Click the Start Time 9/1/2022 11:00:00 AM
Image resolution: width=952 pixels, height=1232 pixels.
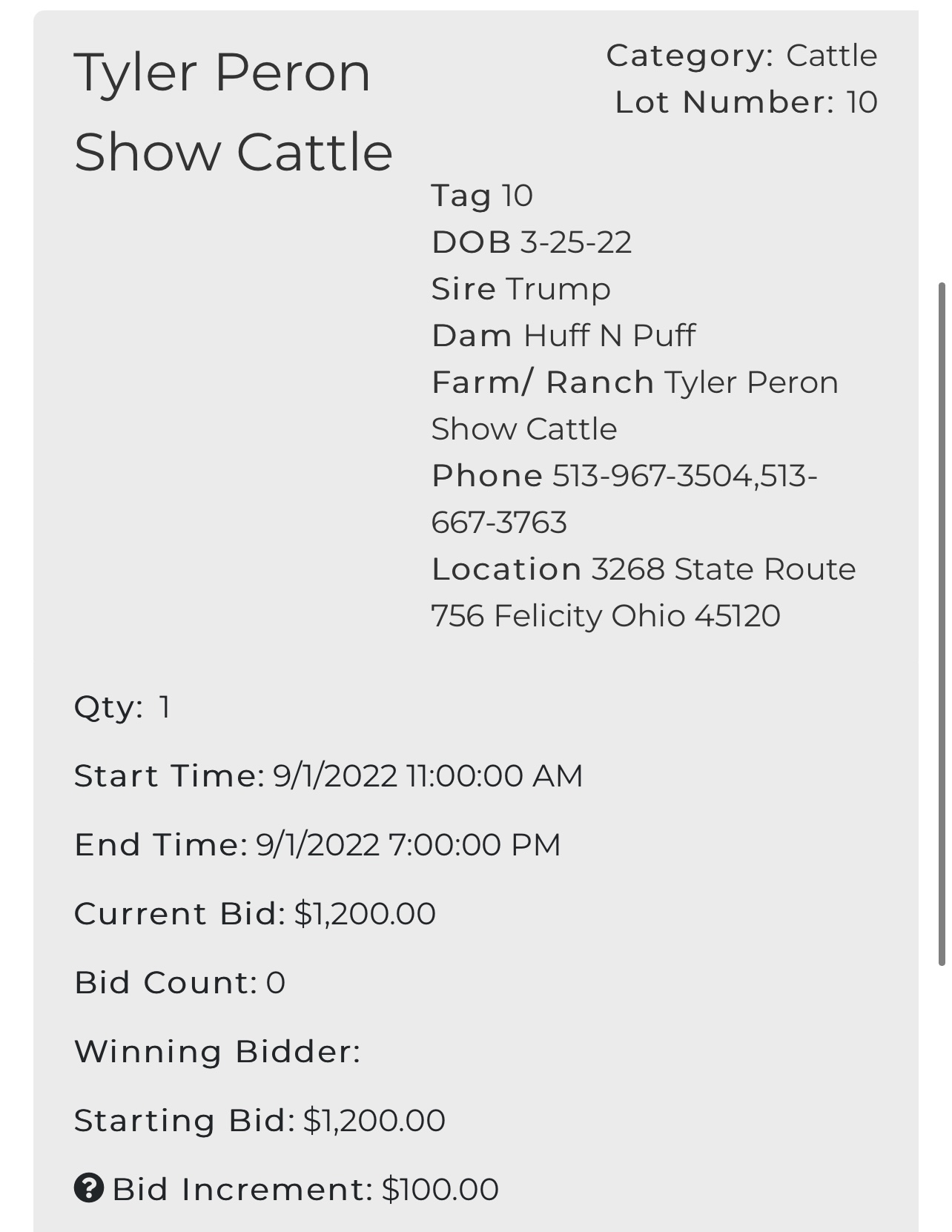pyautogui.click(x=328, y=775)
